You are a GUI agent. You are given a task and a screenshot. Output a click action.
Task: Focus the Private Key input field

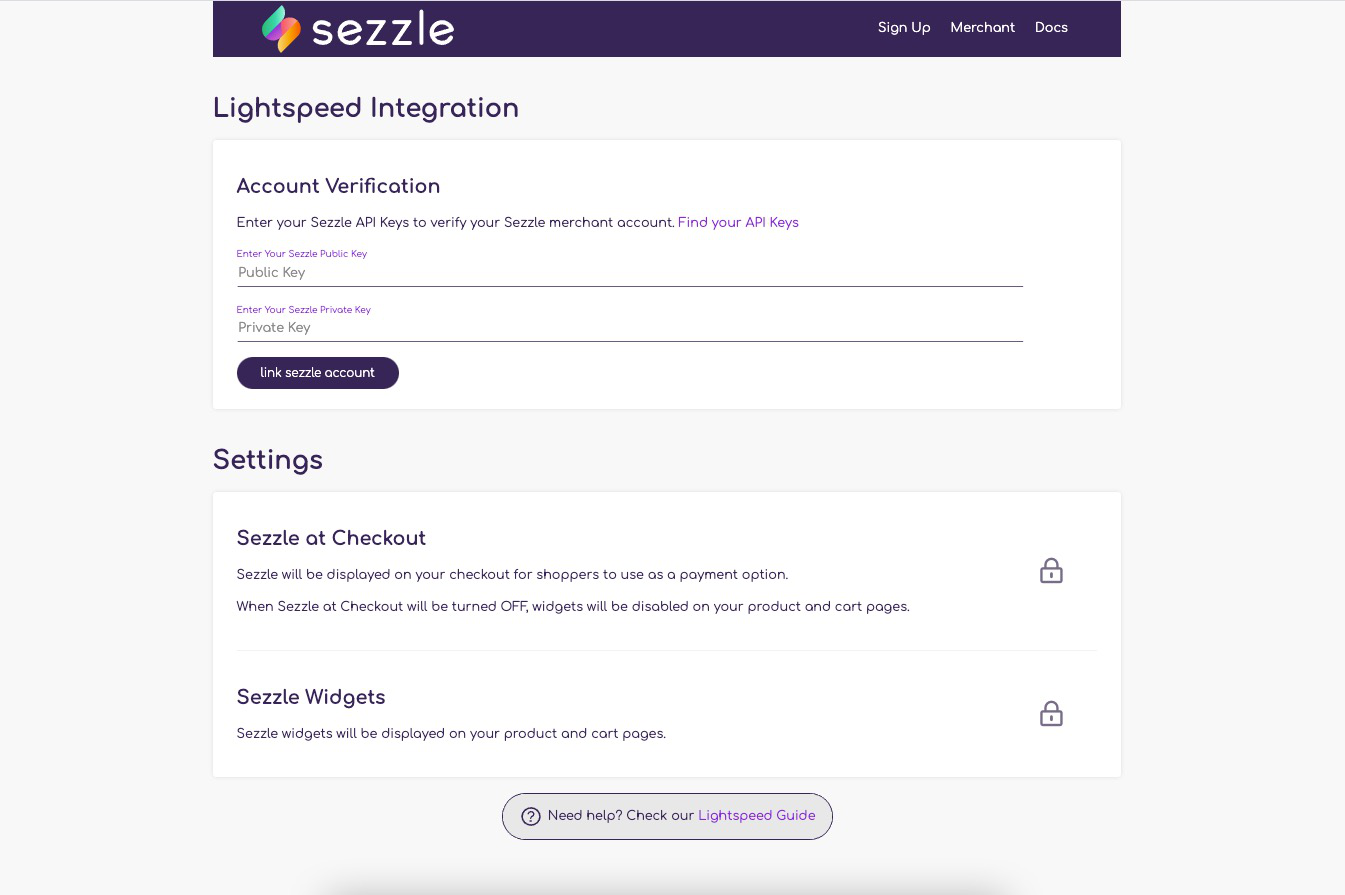click(x=629, y=328)
